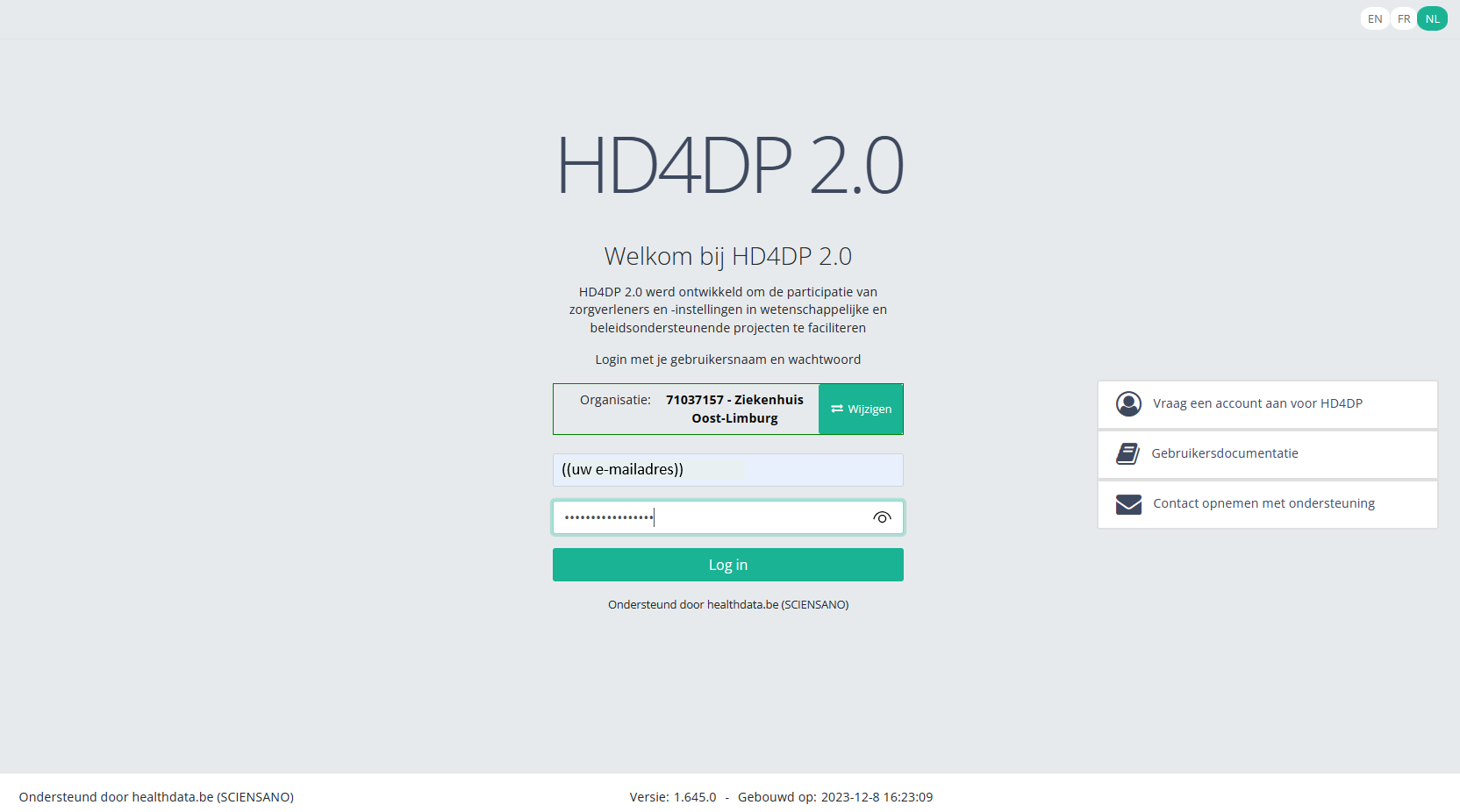The height and width of the screenshot is (812, 1460).
Task: Select the NL language option
Action: [1432, 18]
